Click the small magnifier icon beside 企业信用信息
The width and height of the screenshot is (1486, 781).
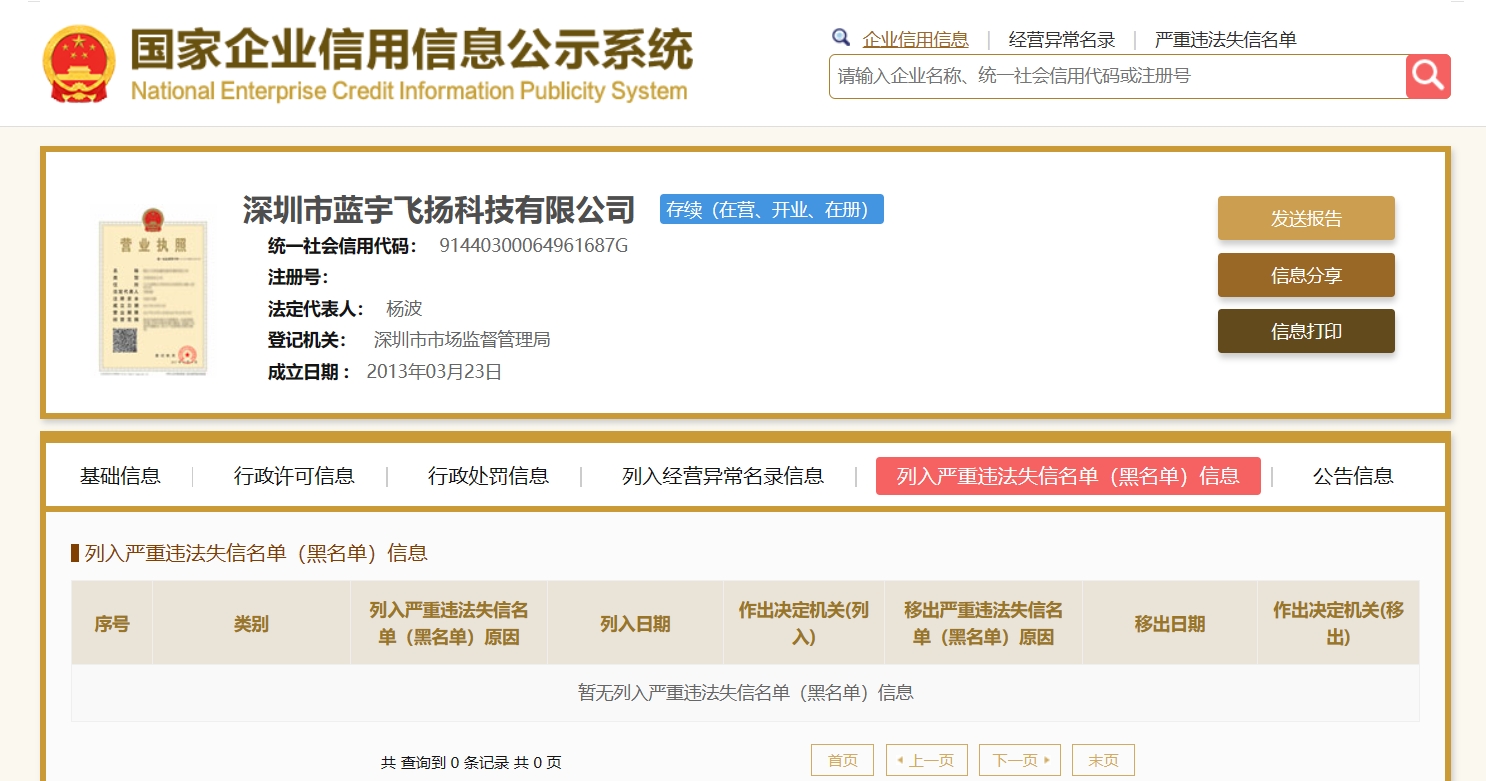point(841,38)
